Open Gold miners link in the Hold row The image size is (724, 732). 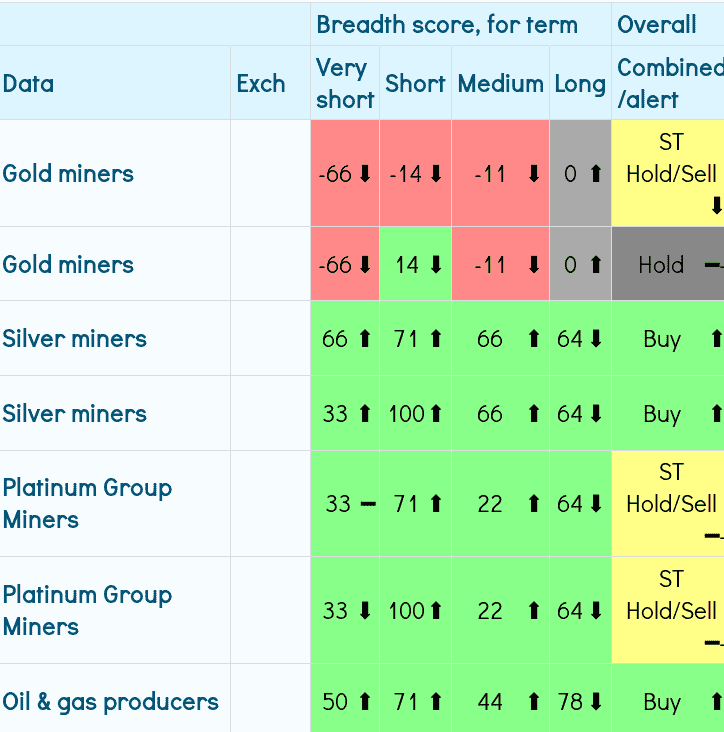click(68, 265)
